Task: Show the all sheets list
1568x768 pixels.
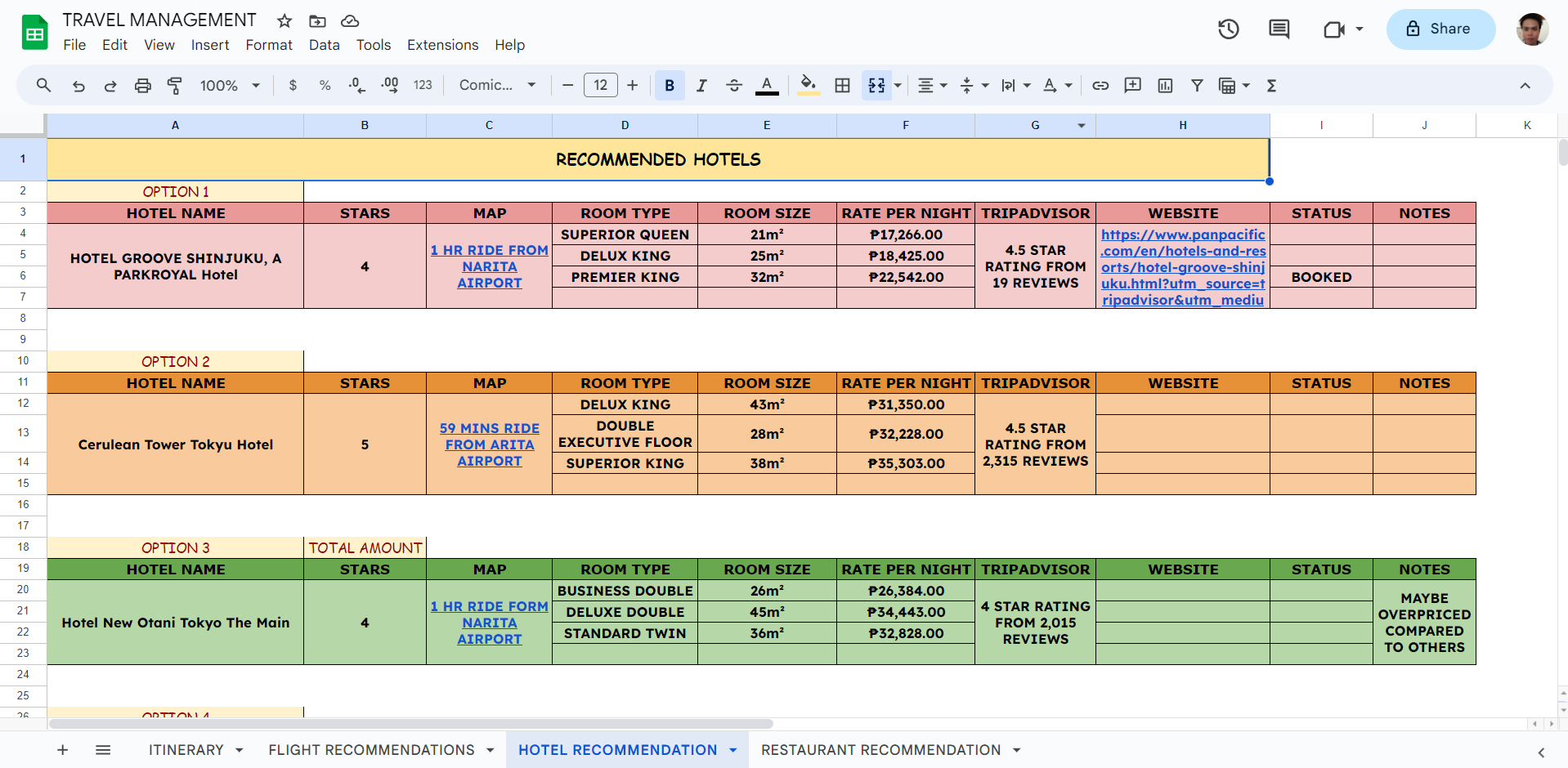Action: [103, 750]
